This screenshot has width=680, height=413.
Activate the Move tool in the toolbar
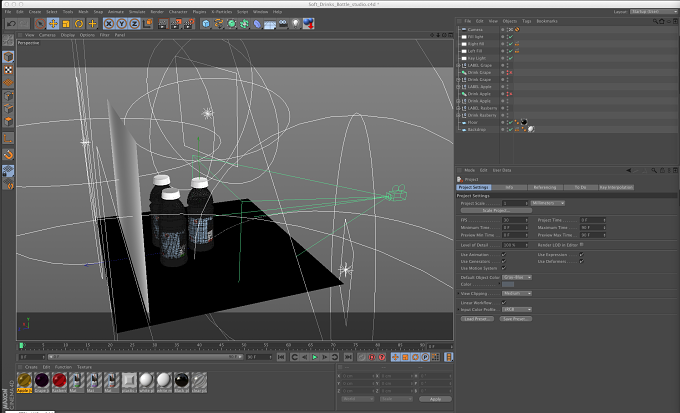point(53,23)
